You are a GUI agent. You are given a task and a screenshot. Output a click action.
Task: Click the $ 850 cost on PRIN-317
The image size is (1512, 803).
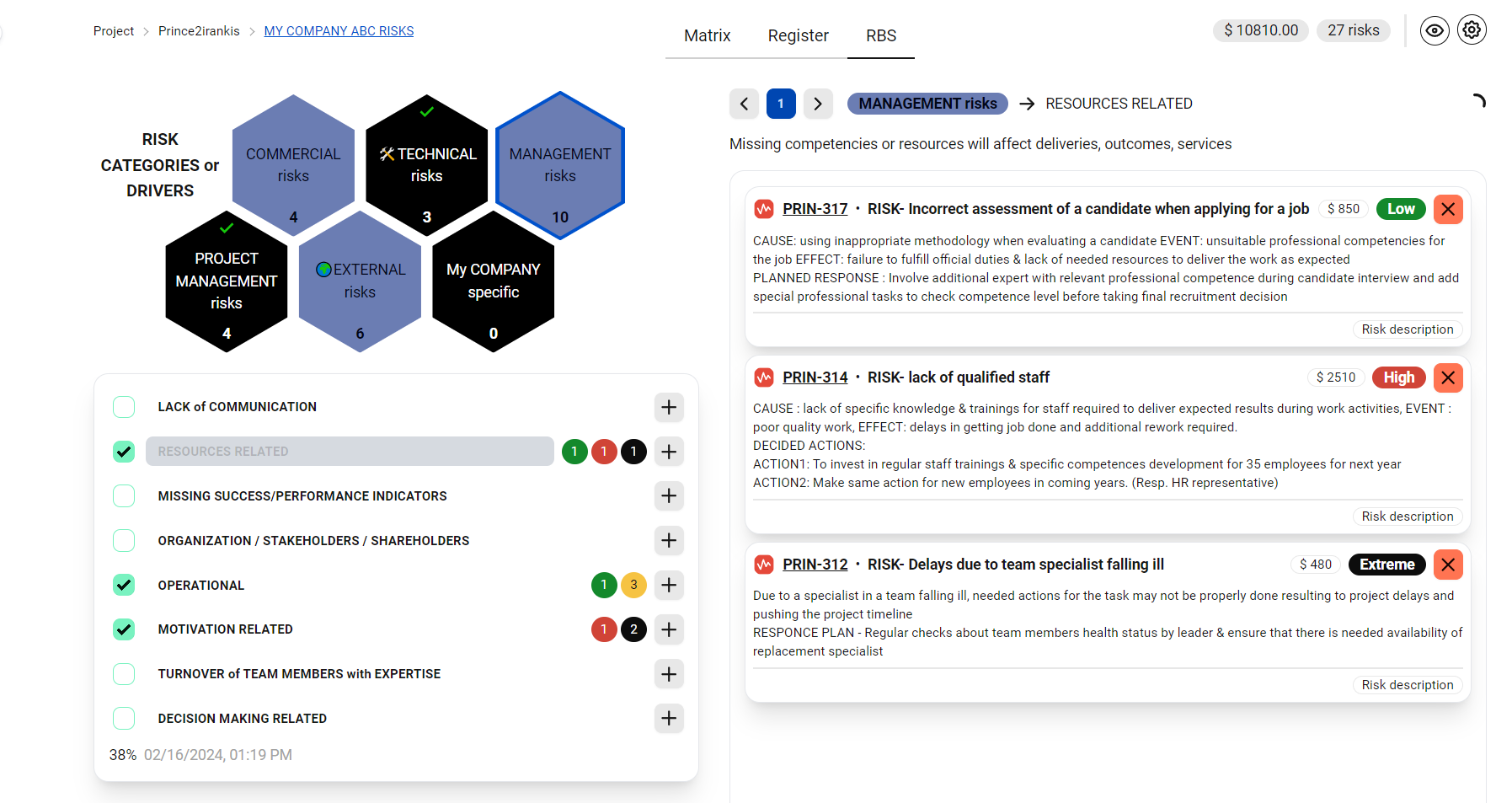click(1344, 209)
